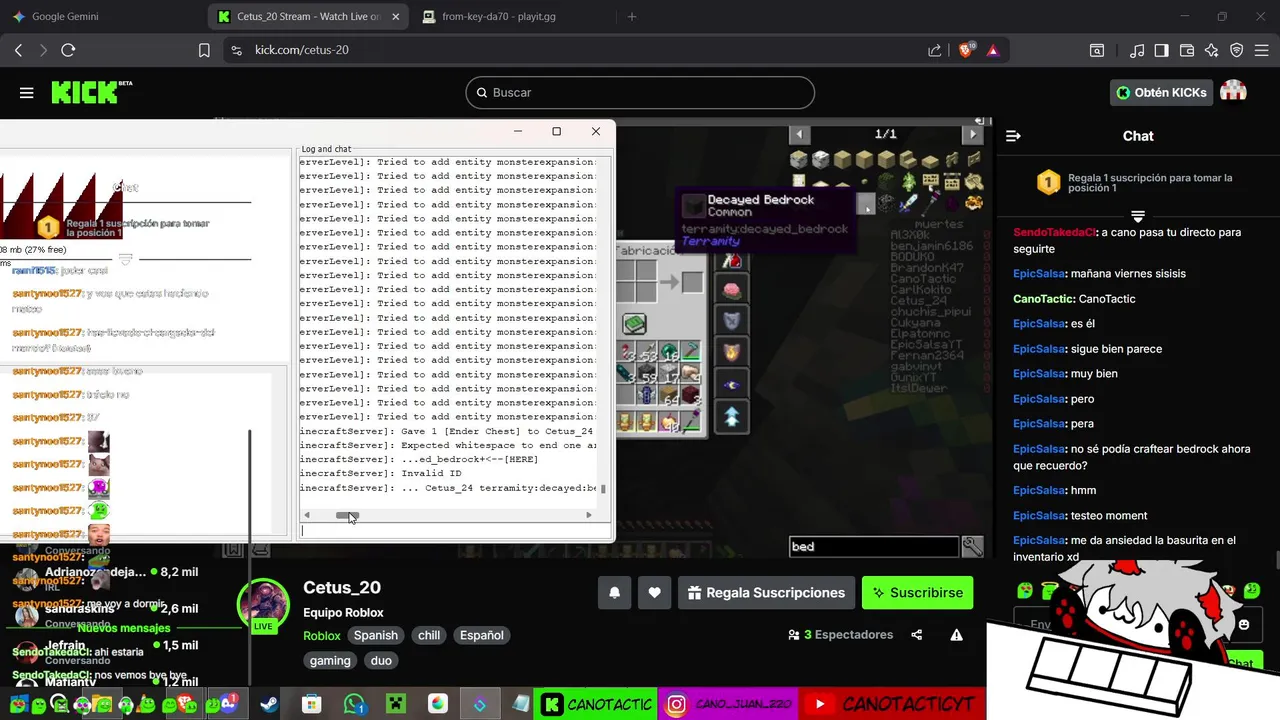Bookmark this page
Image resolution: width=1280 pixels, height=720 pixels.
coord(204,50)
